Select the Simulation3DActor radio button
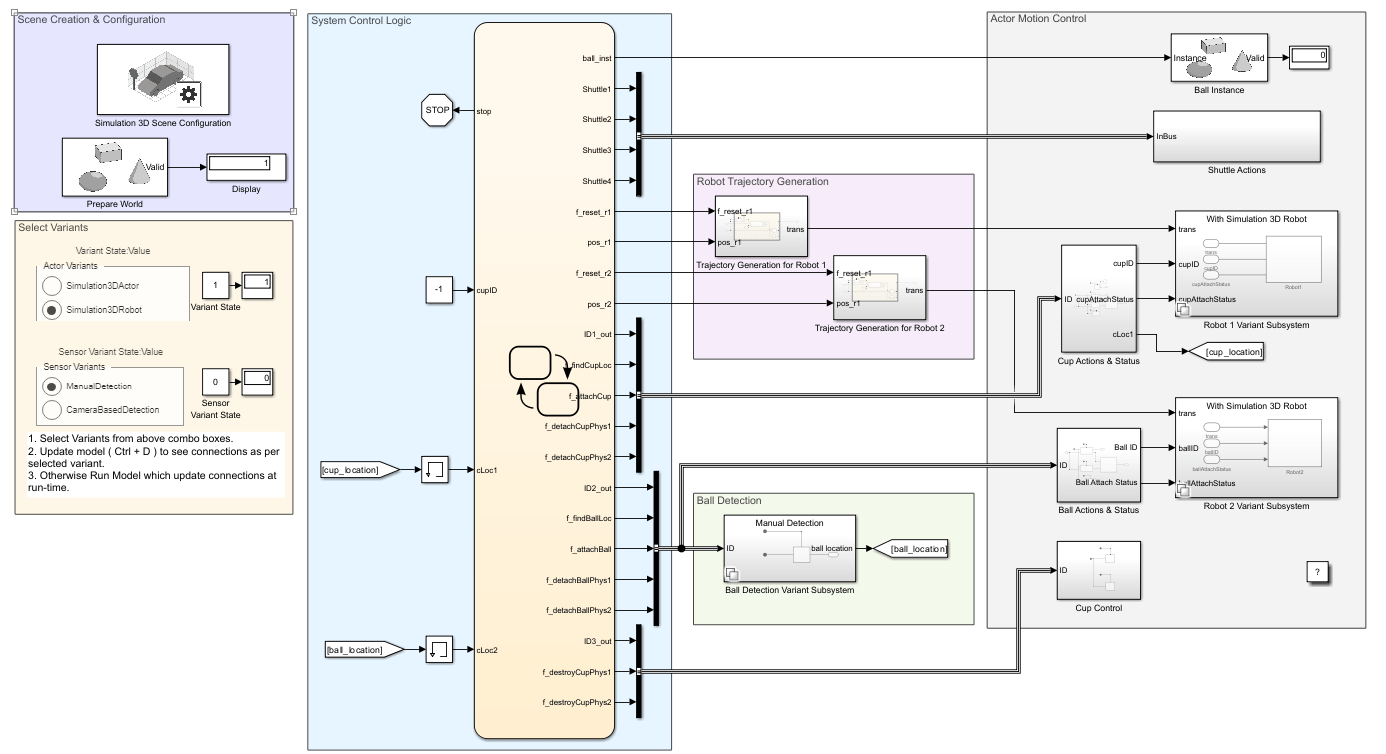The width and height of the screenshot is (1386, 754). pos(51,285)
